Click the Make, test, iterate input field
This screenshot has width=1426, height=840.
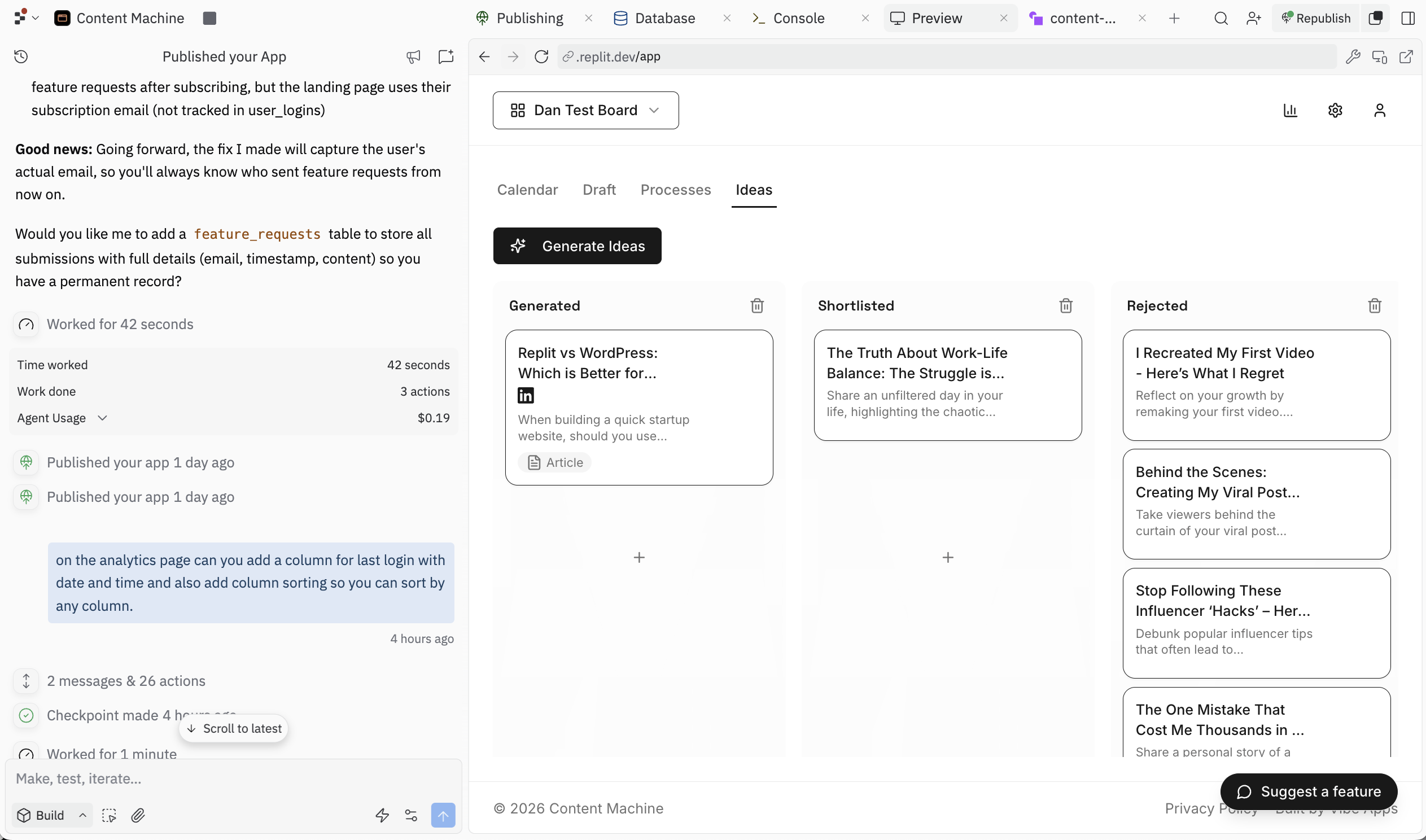click(226, 778)
